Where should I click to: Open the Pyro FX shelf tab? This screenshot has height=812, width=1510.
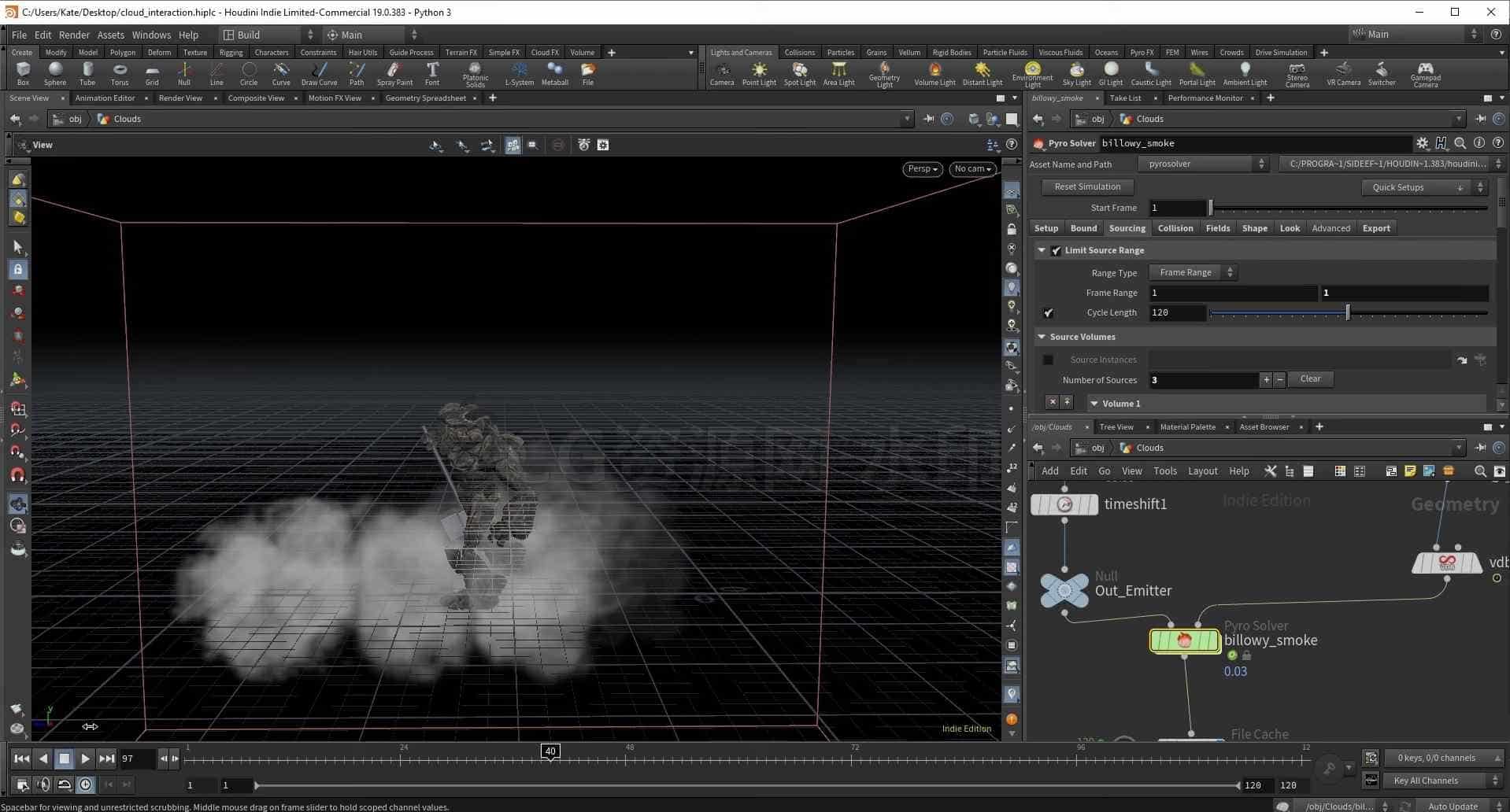tap(1142, 53)
